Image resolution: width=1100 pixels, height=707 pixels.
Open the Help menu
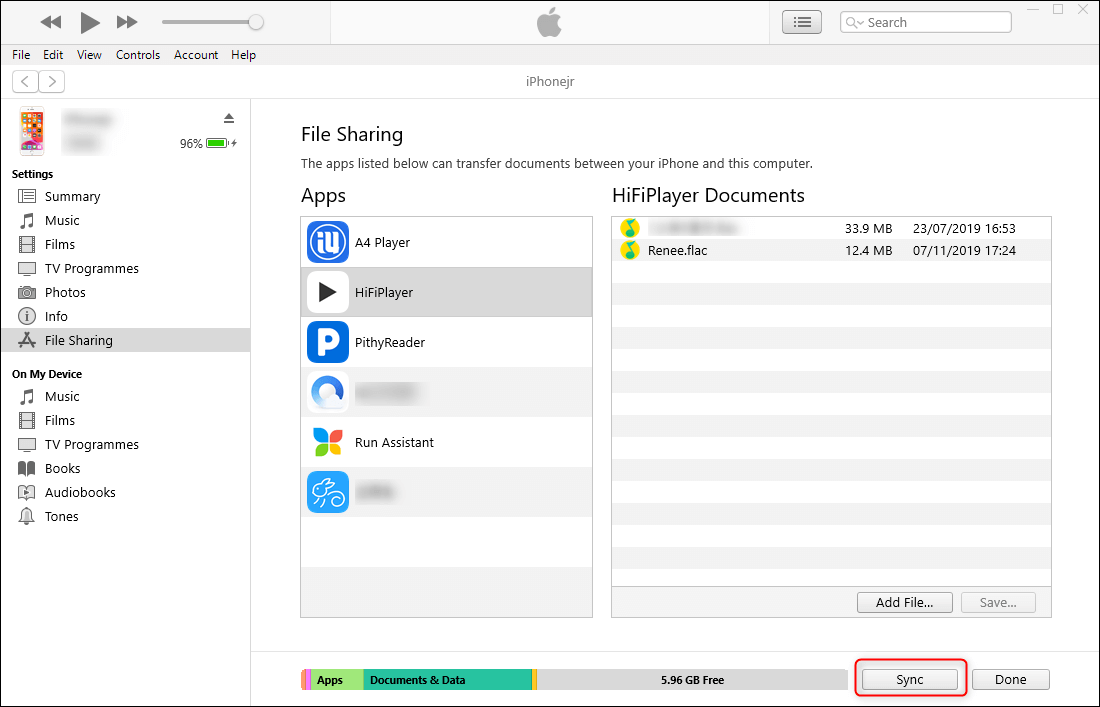[243, 55]
